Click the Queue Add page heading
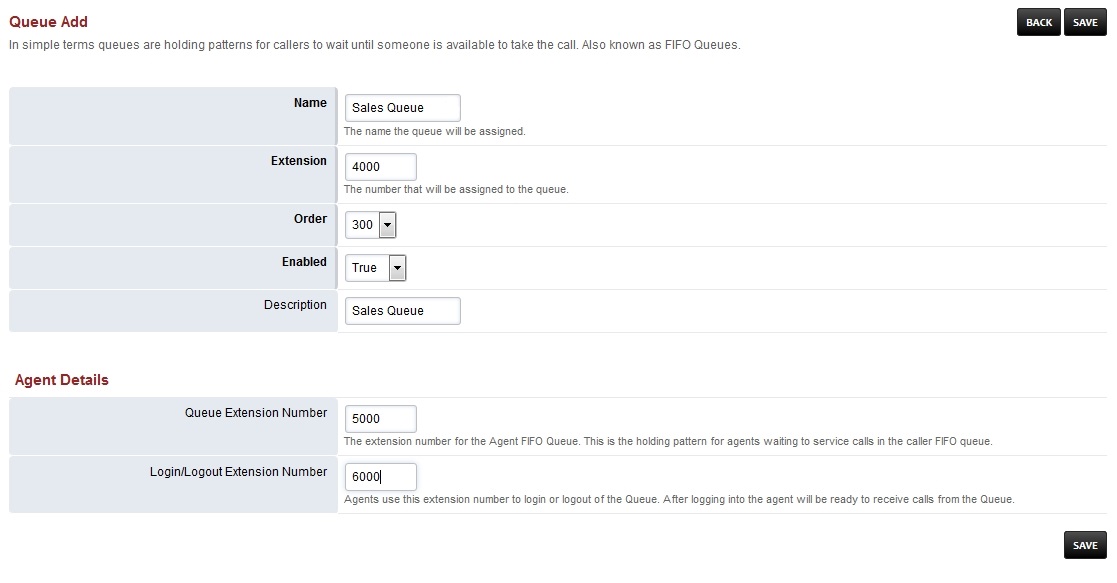Screen dimensions: 1117x583 tap(48, 22)
